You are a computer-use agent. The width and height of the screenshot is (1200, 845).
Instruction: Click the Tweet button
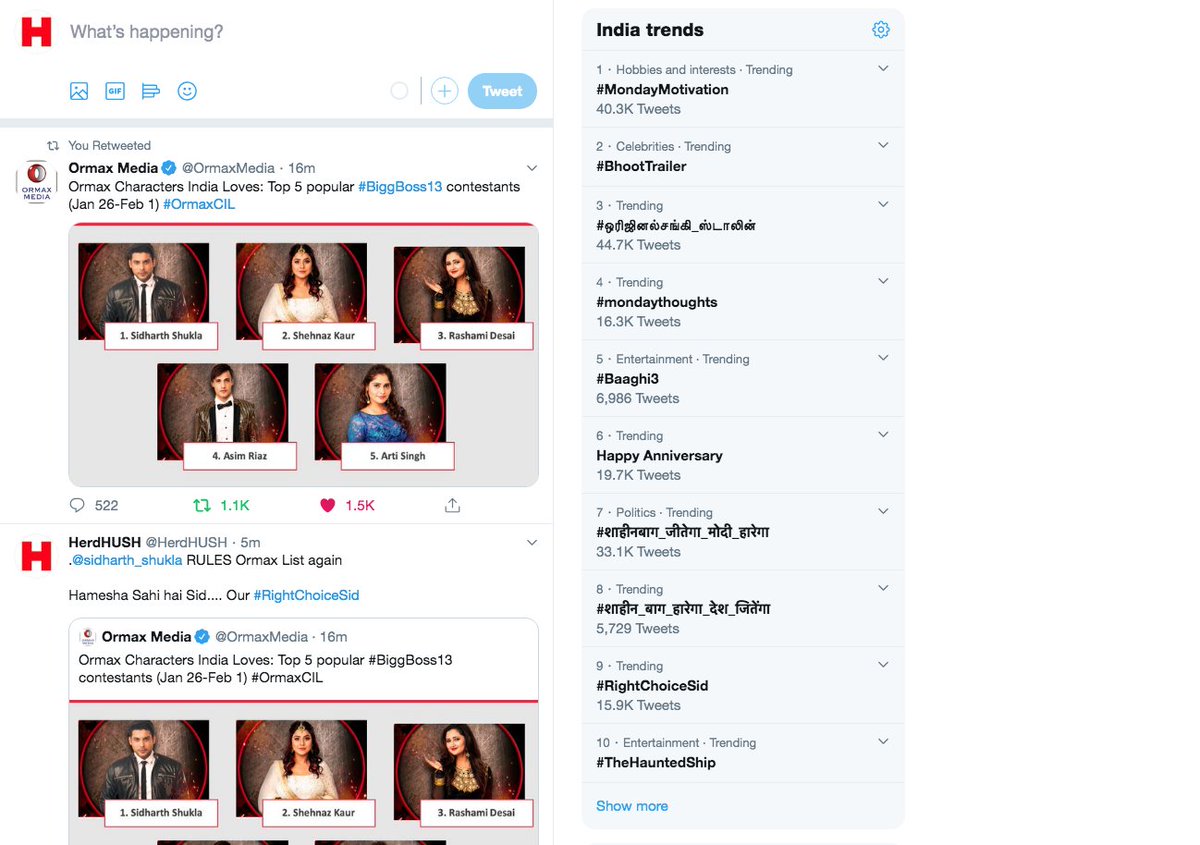click(502, 91)
